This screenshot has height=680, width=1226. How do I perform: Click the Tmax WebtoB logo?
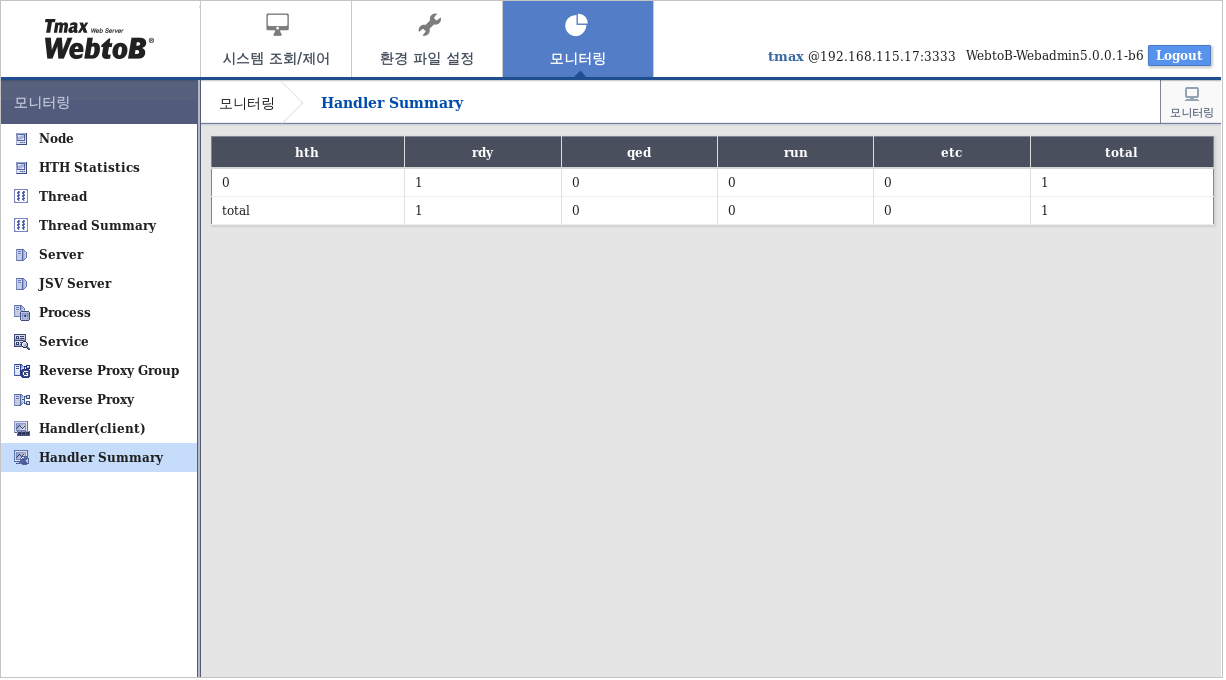click(x=99, y=39)
